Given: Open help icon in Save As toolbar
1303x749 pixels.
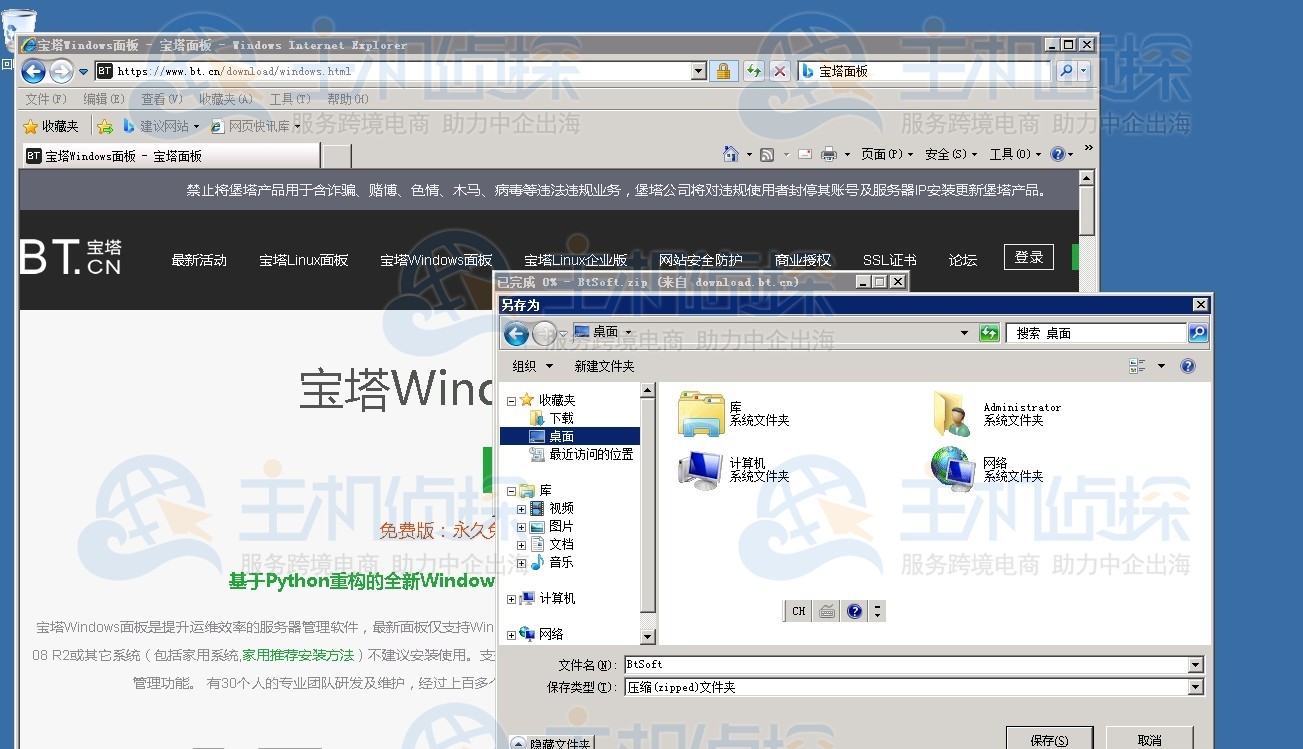Looking at the screenshot, I should (x=1188, y=366).
